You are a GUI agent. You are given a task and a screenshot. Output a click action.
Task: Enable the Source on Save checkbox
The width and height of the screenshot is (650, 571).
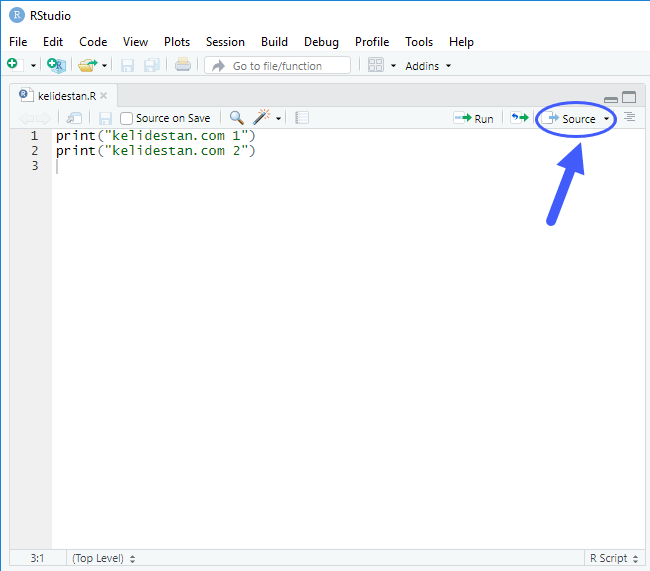click(x=126, y=119)
